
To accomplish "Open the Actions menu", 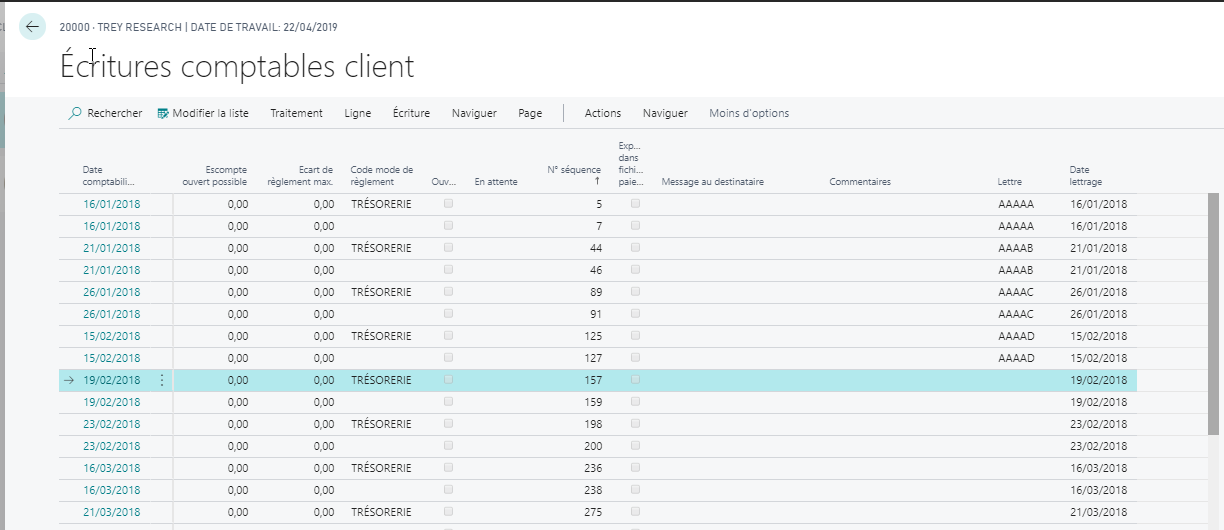I will click(x=603, y=113).
